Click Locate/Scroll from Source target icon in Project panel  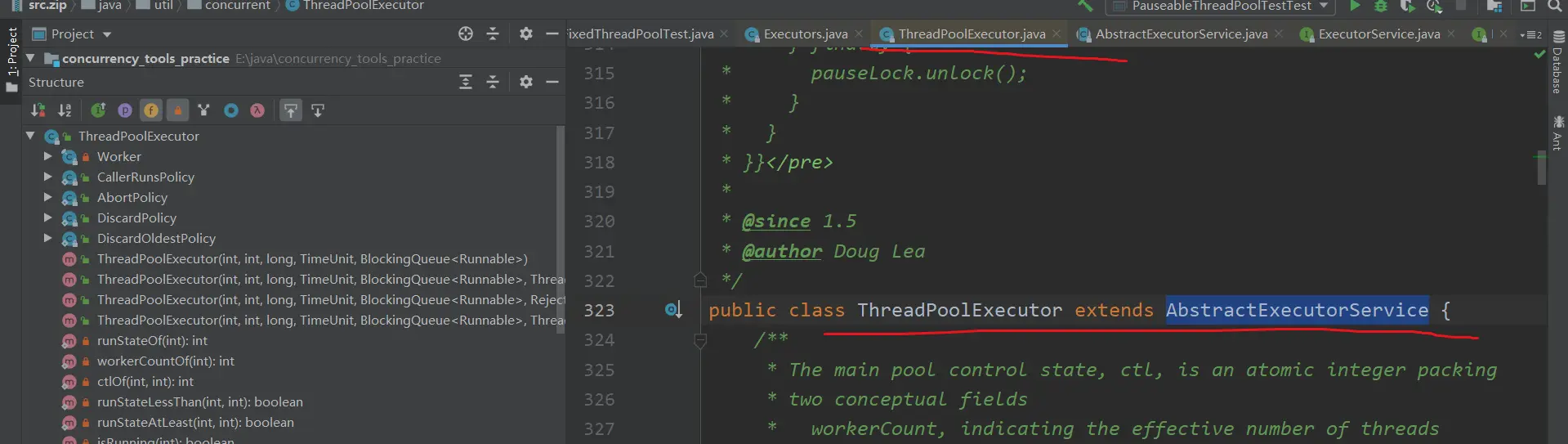pyautogui.click(x=466, y=34)
